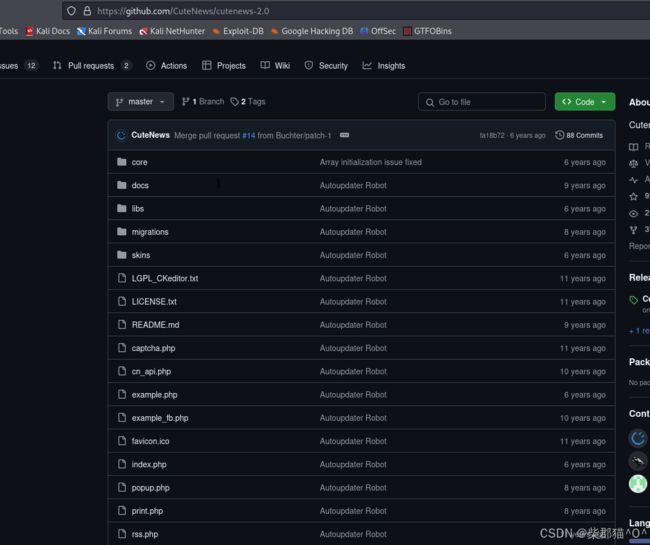This screenshot has height=545, width=650.
Task: Open Autoupdater Robot commit on docs row
Action: tap(353, 185)
